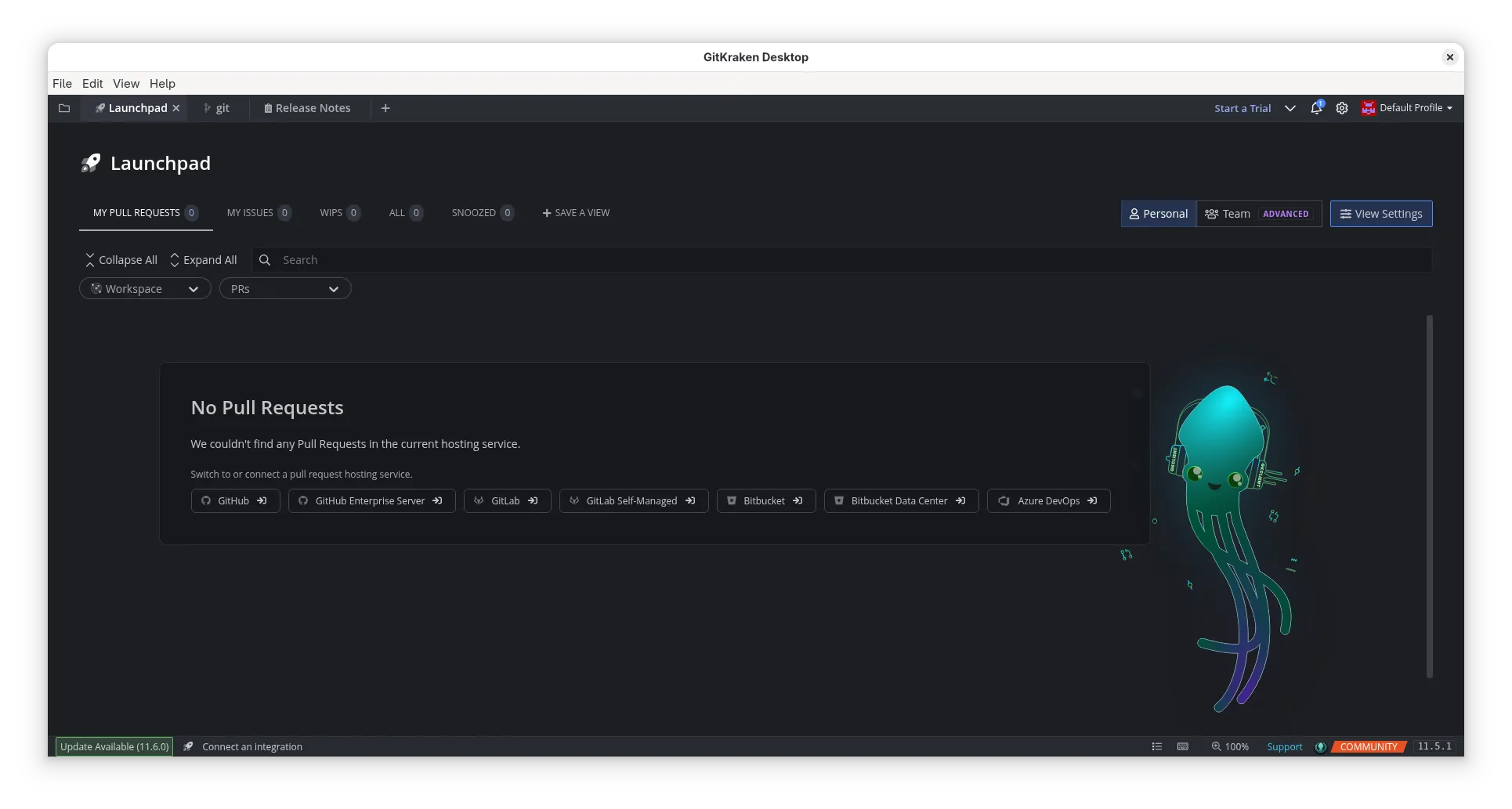Screen dimensions: 1512x809
Task: Switch to Personal view
Action: click(x=1158, y=214)
